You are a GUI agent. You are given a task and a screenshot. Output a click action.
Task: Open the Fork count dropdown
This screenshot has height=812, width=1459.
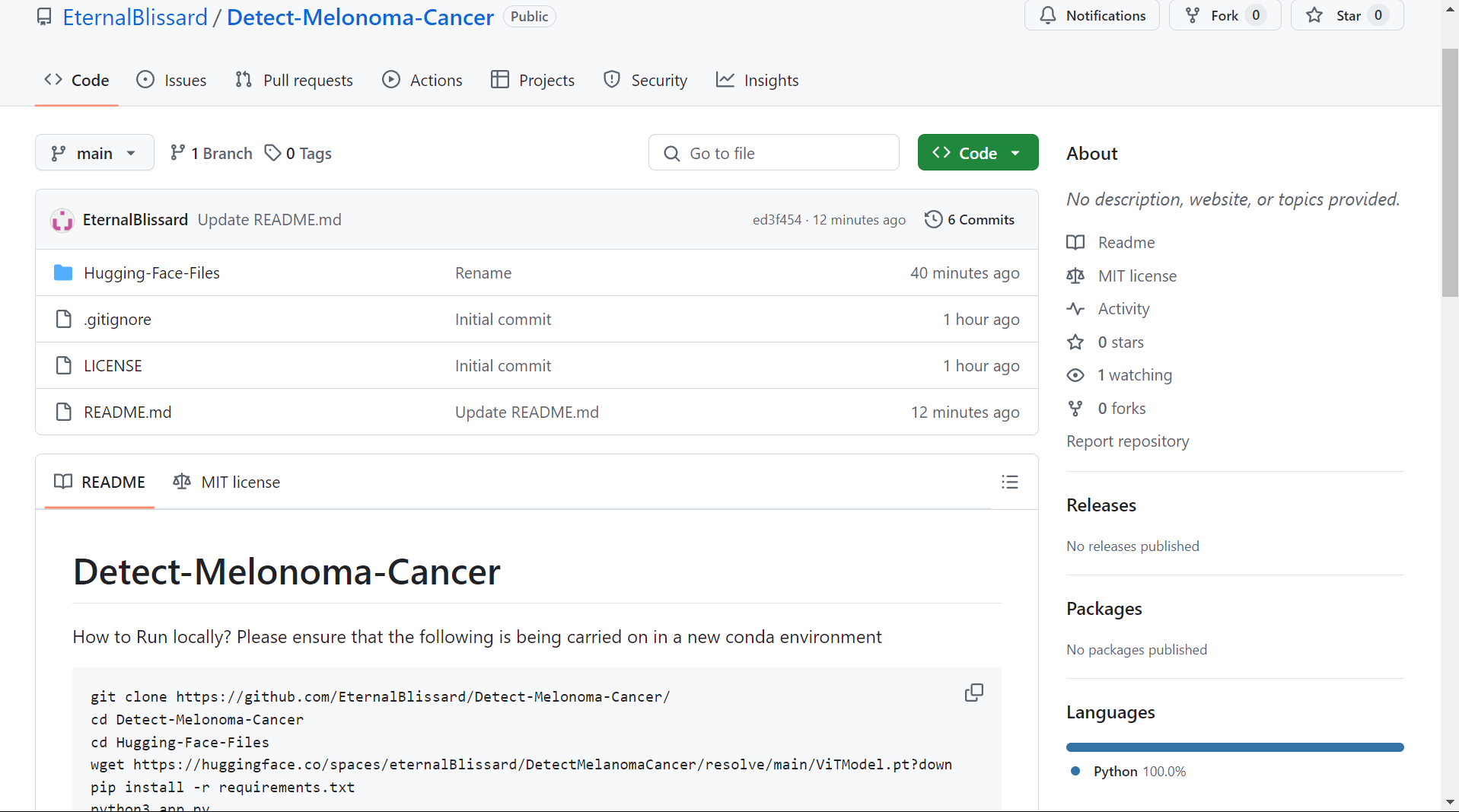pos(1254,14)
